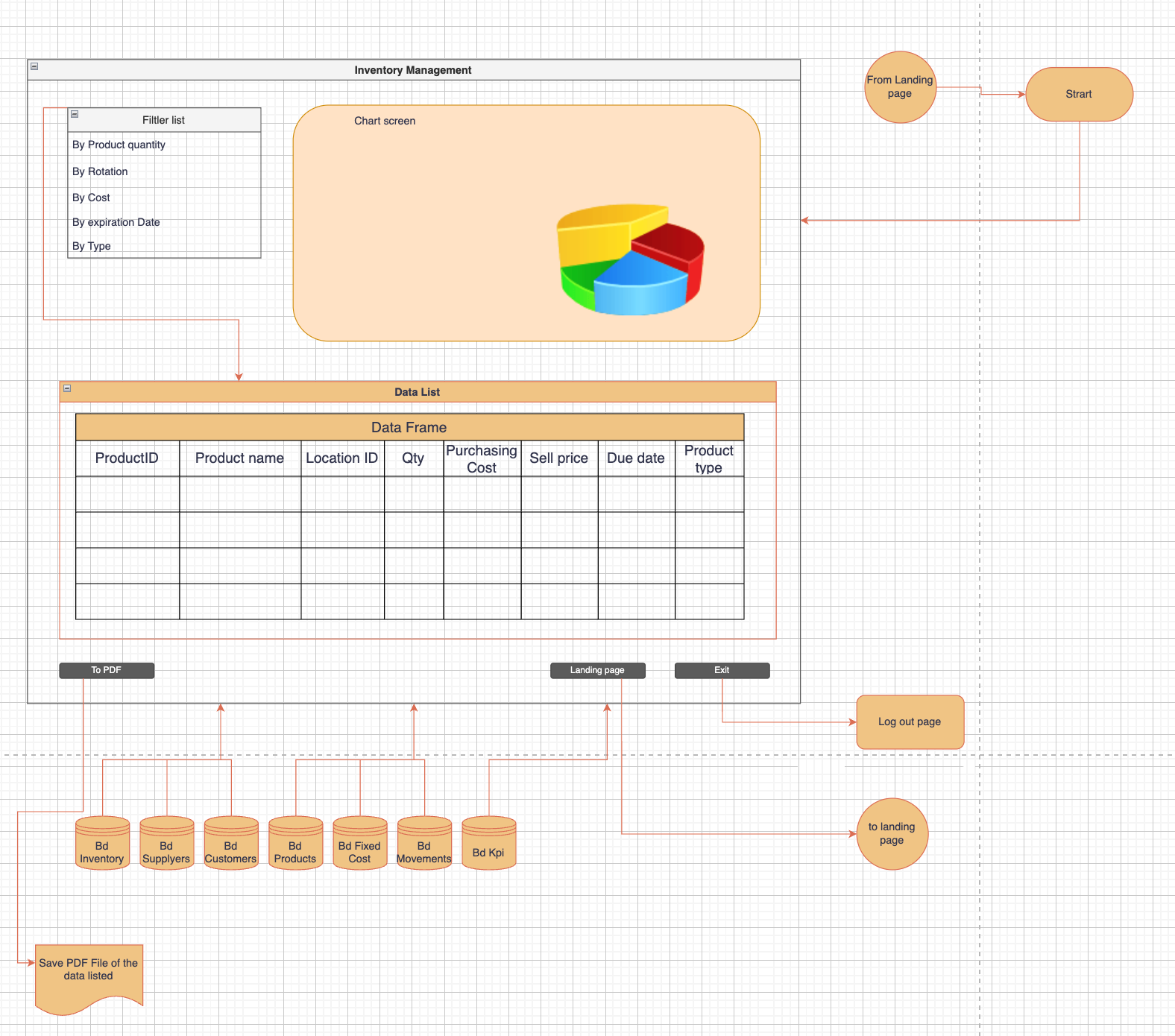Click the Landing page button
Image resolution: width=1175 pixels, height=1036 pixels.
[x=597, y=670]
